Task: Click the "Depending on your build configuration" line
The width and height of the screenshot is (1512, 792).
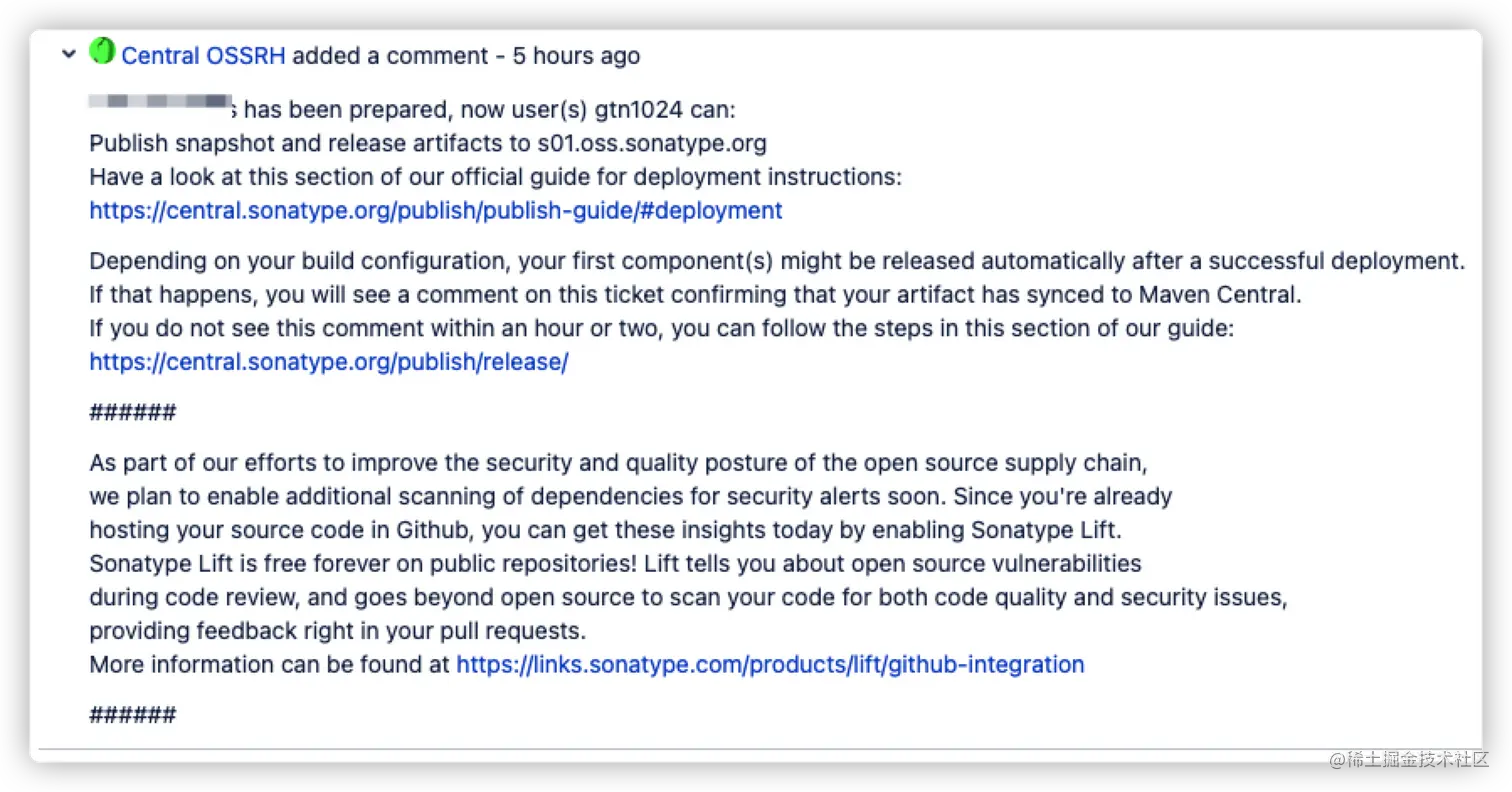Action: pos(776,262)
